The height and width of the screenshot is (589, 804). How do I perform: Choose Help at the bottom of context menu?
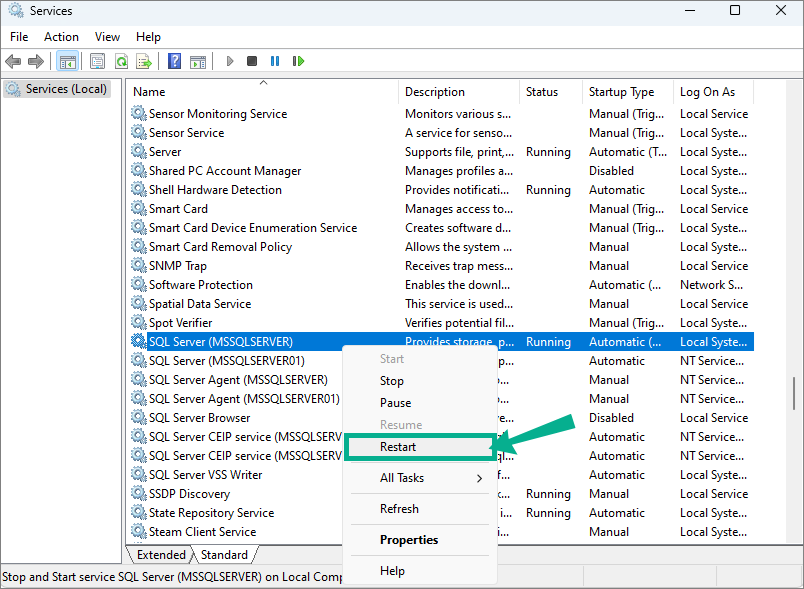coord(419,571)
